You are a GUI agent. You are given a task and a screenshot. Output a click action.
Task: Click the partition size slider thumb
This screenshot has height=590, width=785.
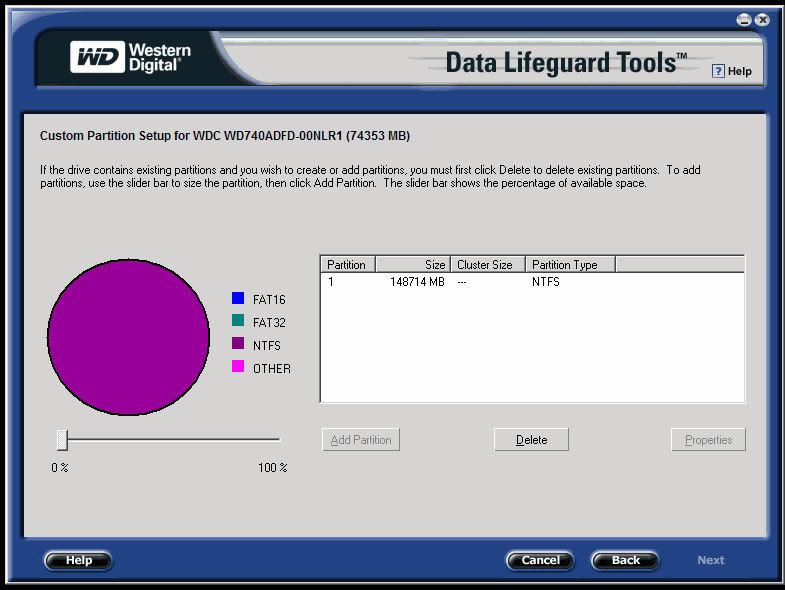[x=62, y=440]
